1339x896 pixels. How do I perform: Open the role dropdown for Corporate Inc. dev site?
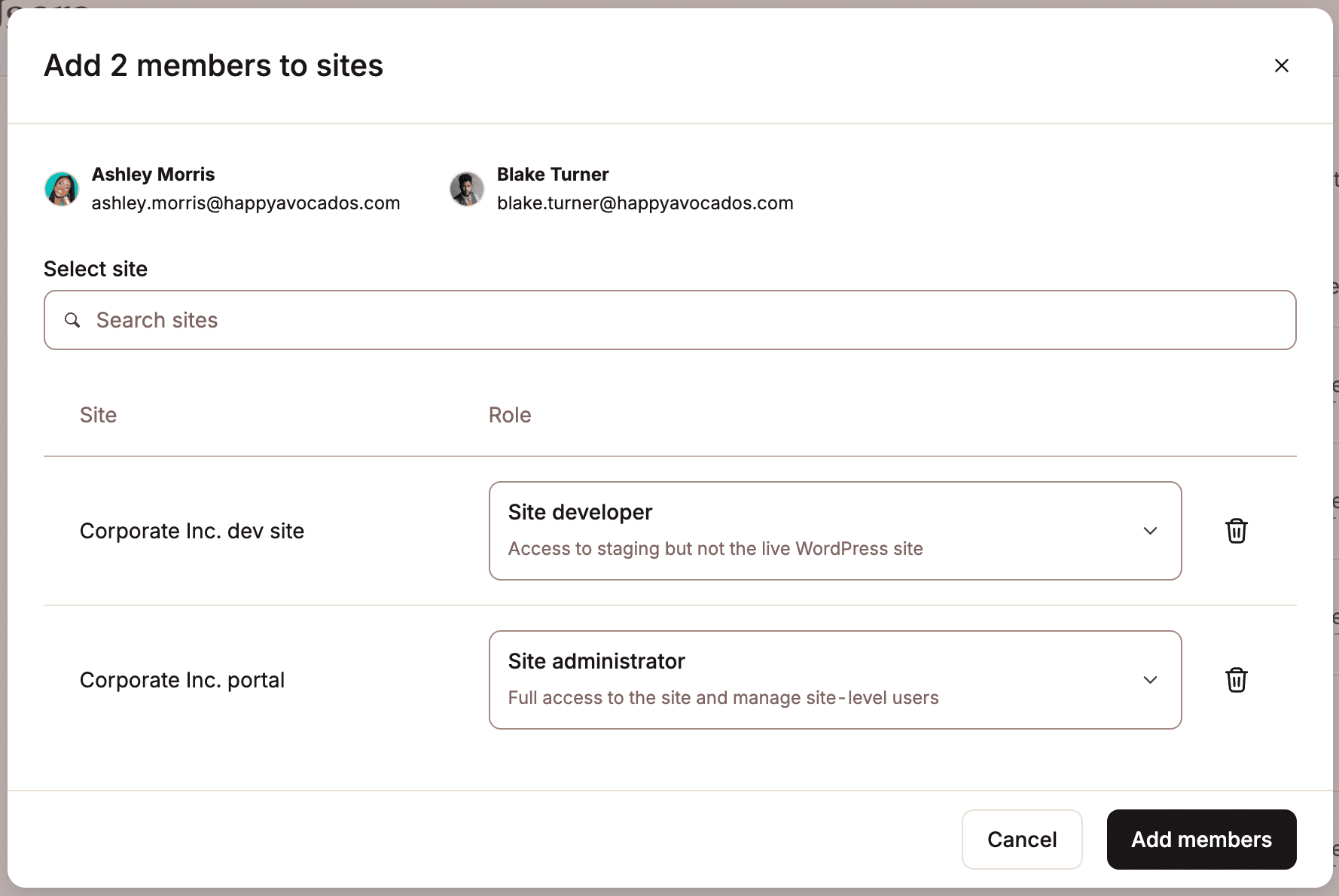835,531
